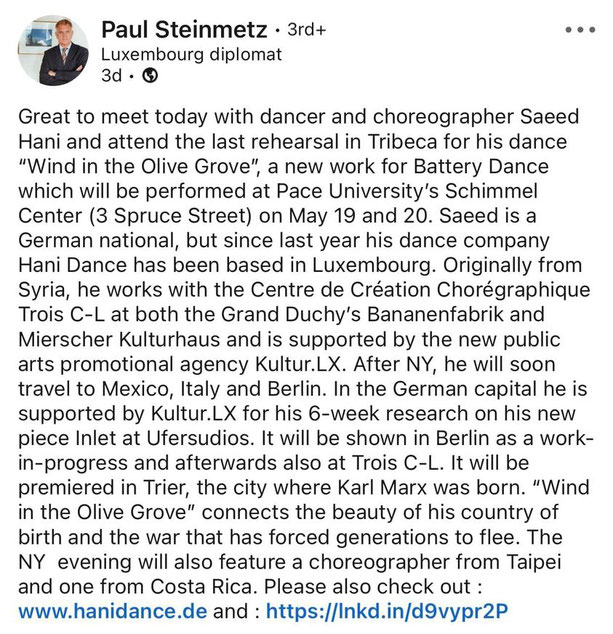Click the globe public visibility icon
The image size is (613, 634).
tap(150, 75)
